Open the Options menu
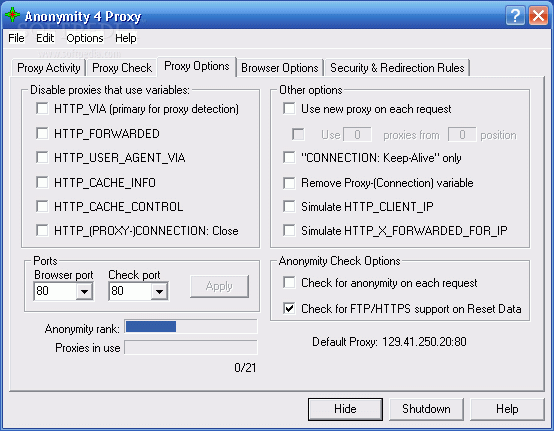The width and height of the screenshot is (554, 431). point(85,38)
